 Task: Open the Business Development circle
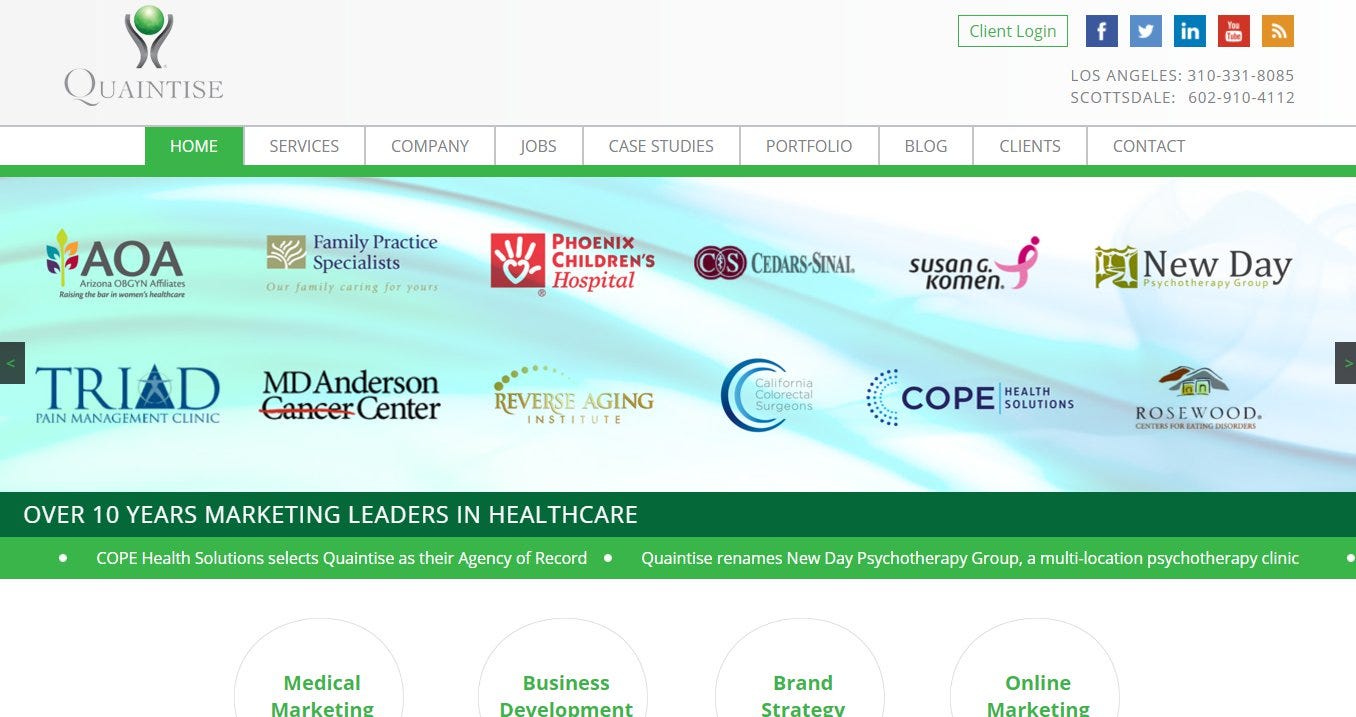tap(565, 668)
